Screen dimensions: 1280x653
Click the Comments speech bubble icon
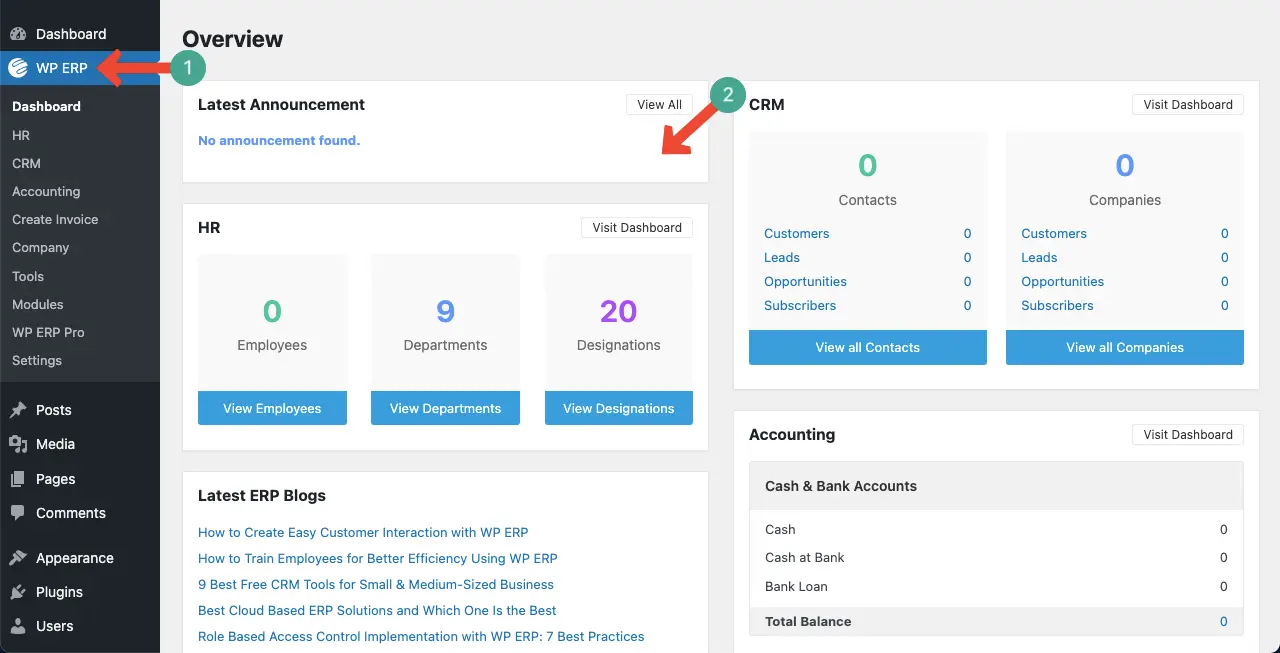(18, 513)
